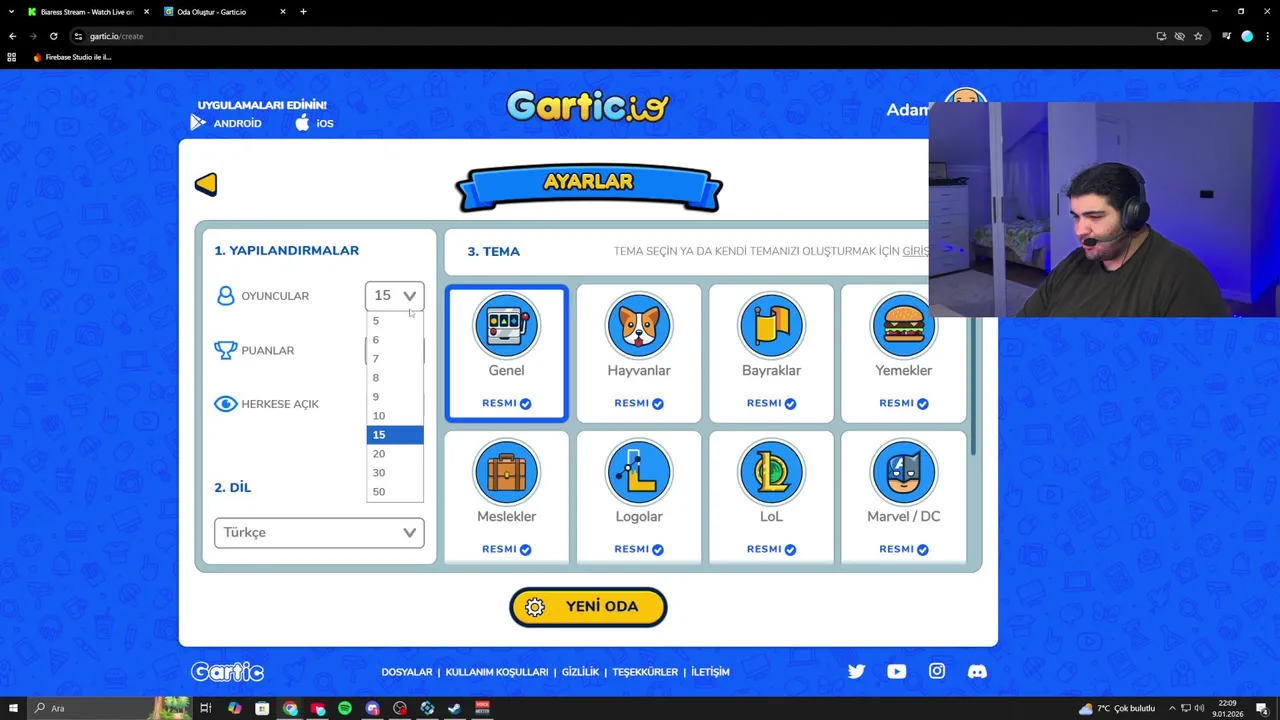Image resolution: width=1280 pixels, height=720 pixels.
Task: Open the iOS app link
Action: 314,123
